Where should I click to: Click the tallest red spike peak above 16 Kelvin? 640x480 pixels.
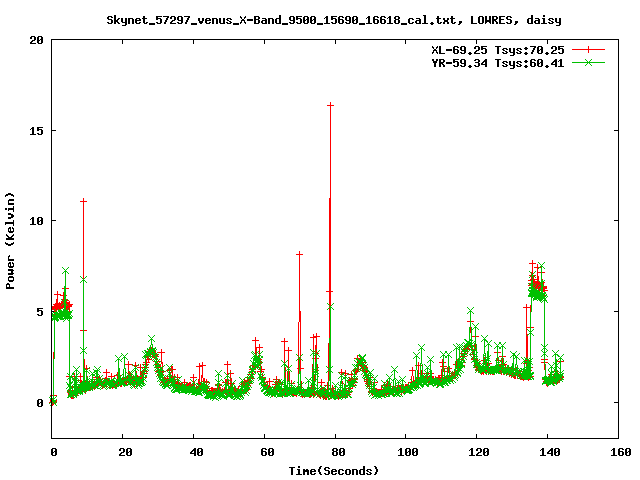[330, 105]
